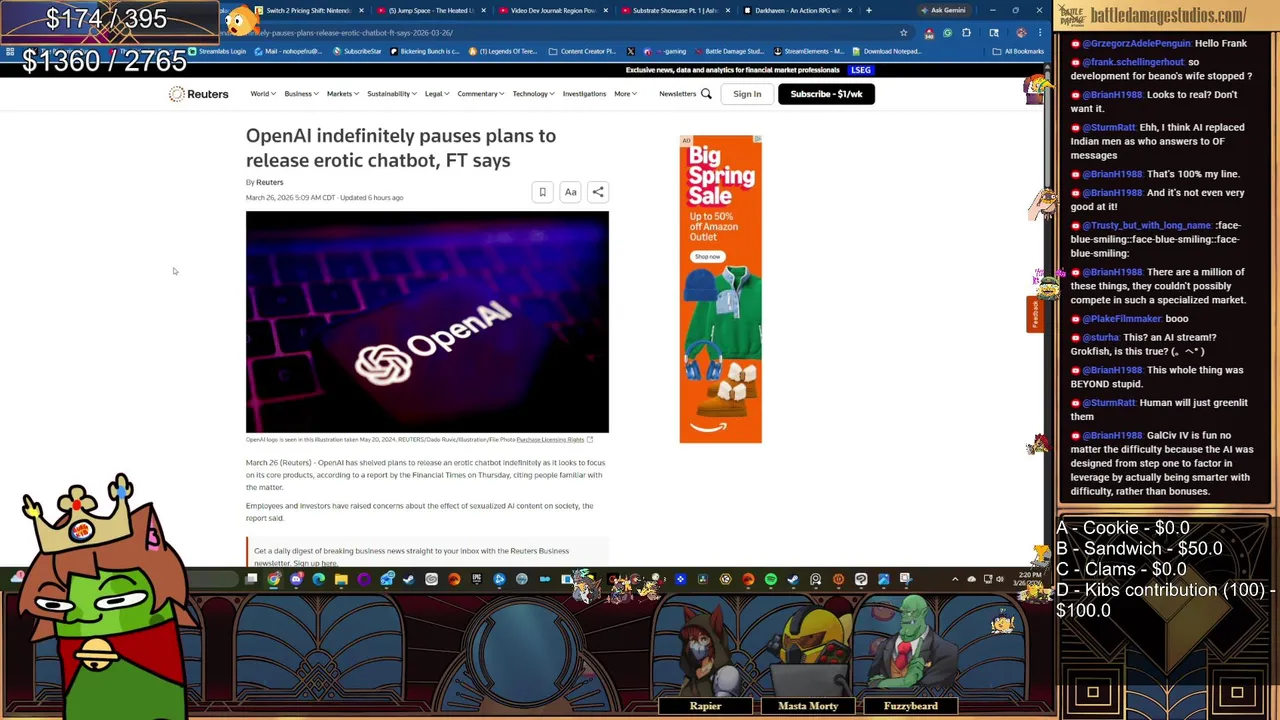The image size is (1280, 720).
Task: Open the Sign up here newsletter link
Action: coord(315,563)
